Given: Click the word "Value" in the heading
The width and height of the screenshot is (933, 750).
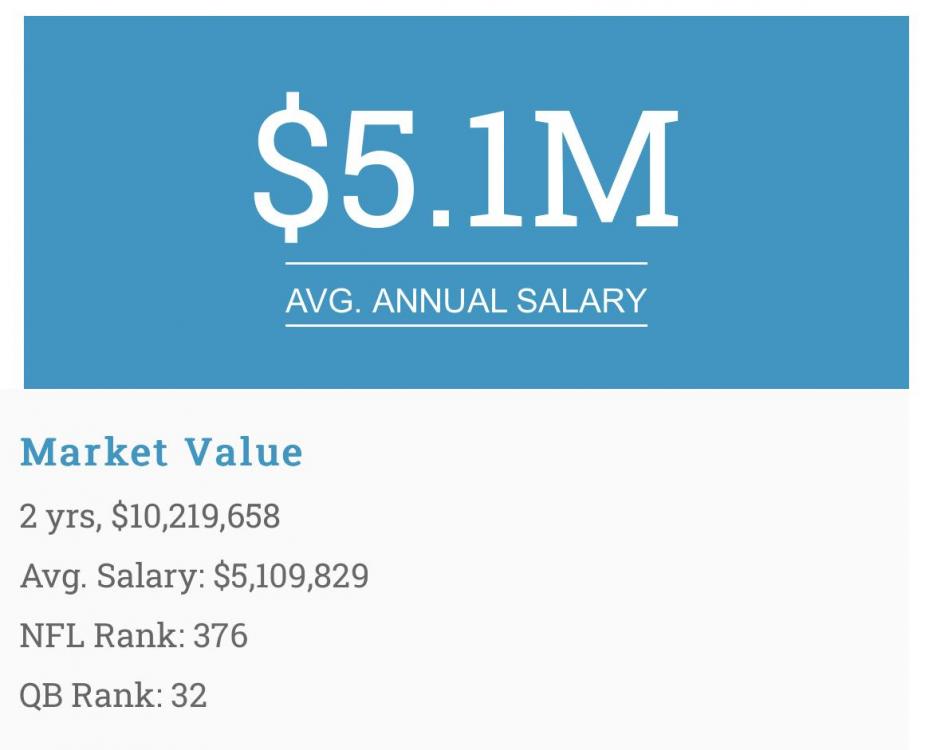Looking at the screenshot, I should coord(244,452).
